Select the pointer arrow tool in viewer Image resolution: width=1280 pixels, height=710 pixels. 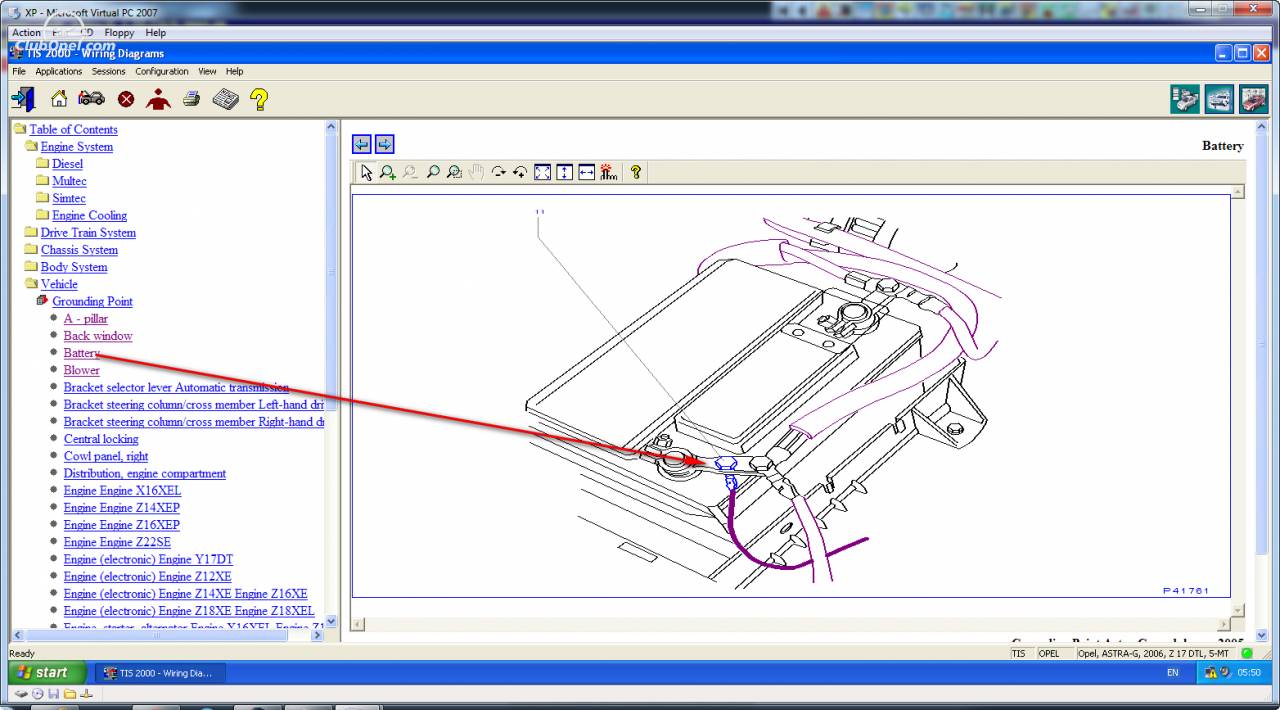click(366, 172)
